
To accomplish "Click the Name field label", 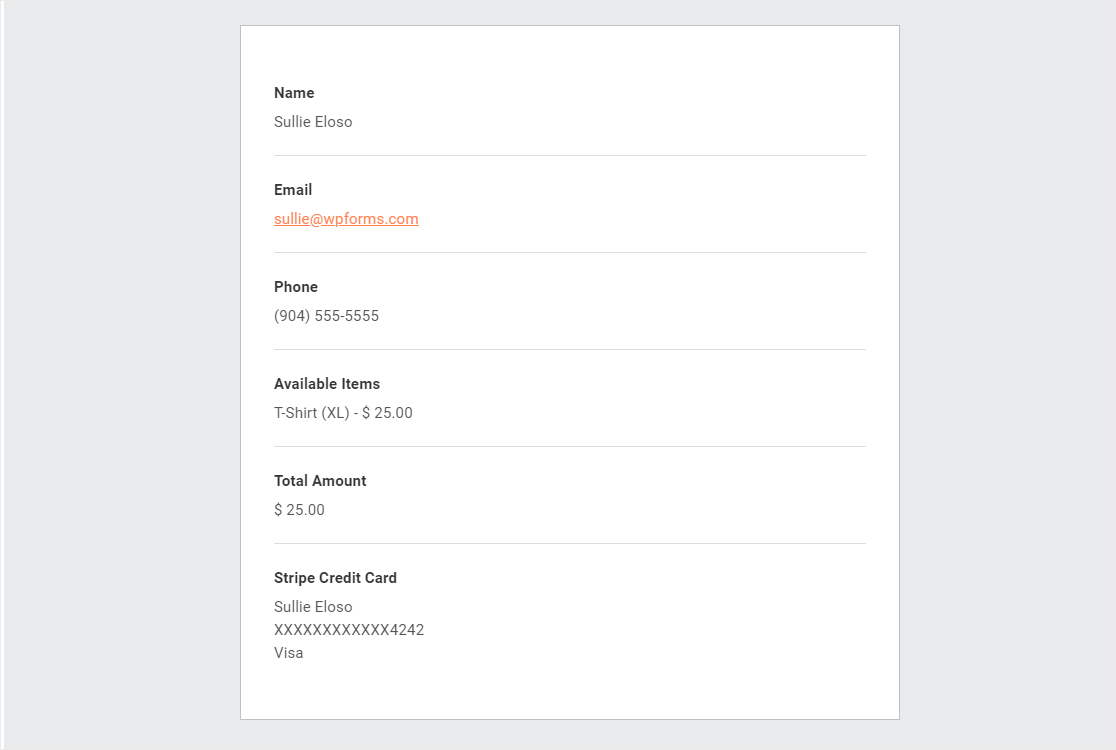I will pos(294,93).
